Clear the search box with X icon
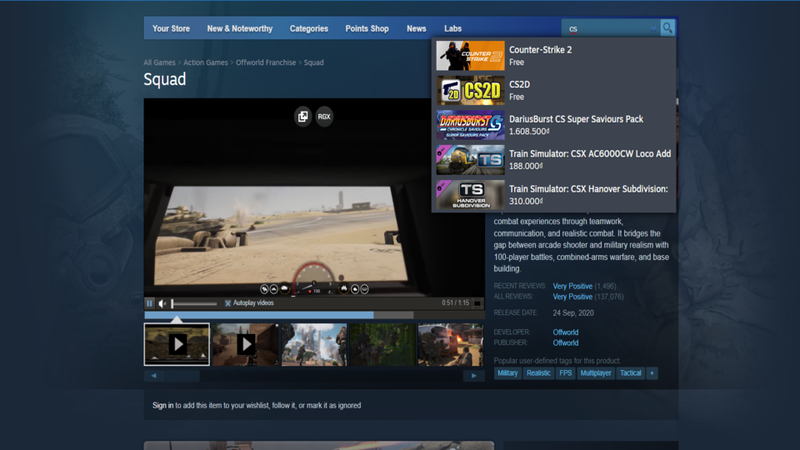This screenshot has height=450, width=800. 653,29
